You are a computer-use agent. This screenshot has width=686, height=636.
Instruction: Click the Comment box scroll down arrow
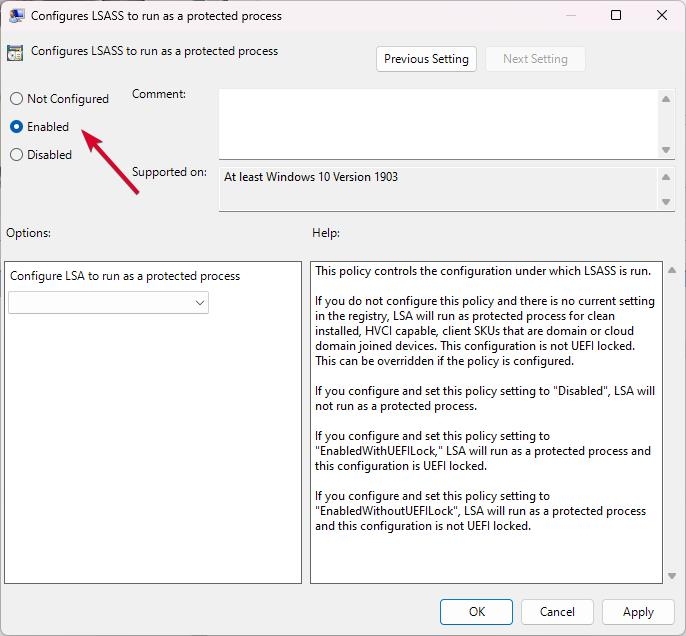(x=666, y=150)
